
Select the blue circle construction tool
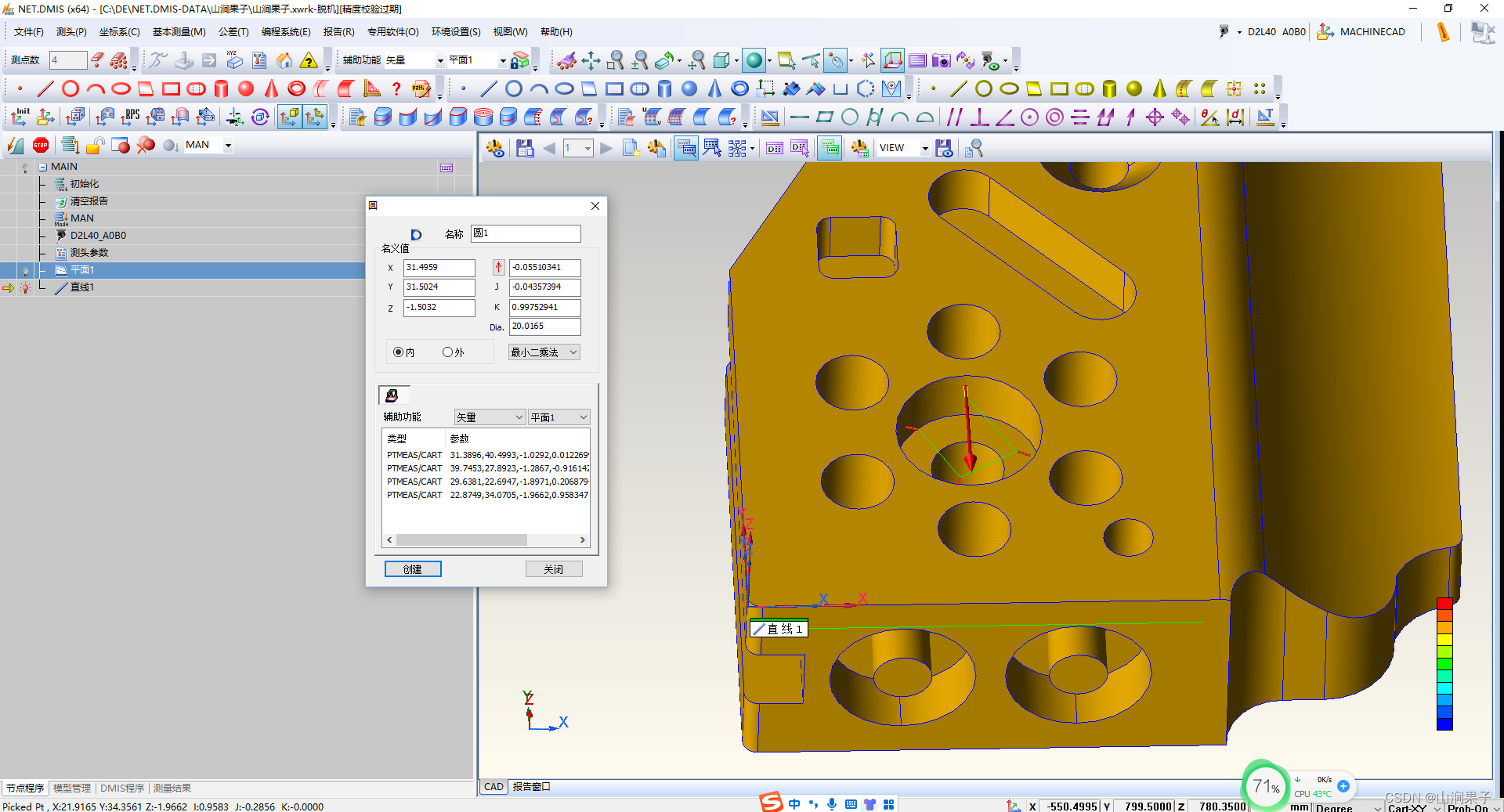(514, 88)
